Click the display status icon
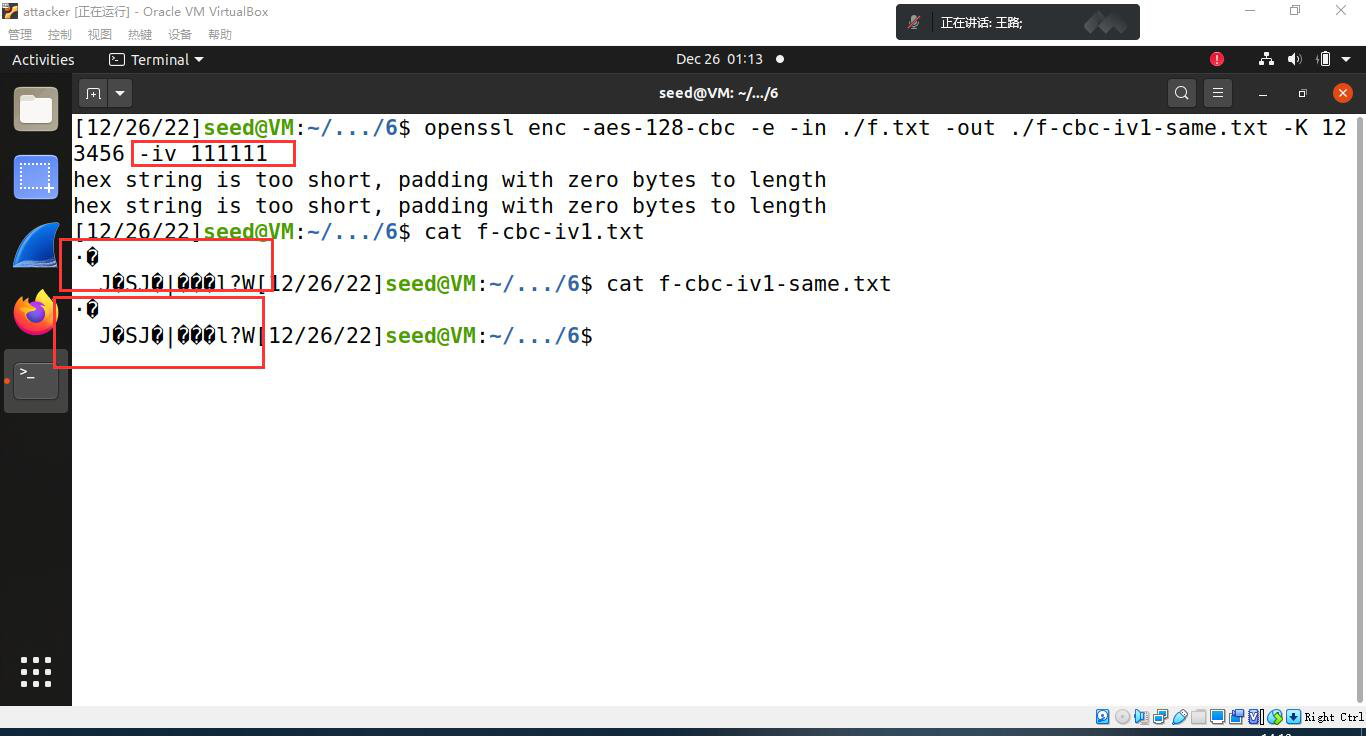The width and height of the screenshot is (1366, 736). [1217, 717]
